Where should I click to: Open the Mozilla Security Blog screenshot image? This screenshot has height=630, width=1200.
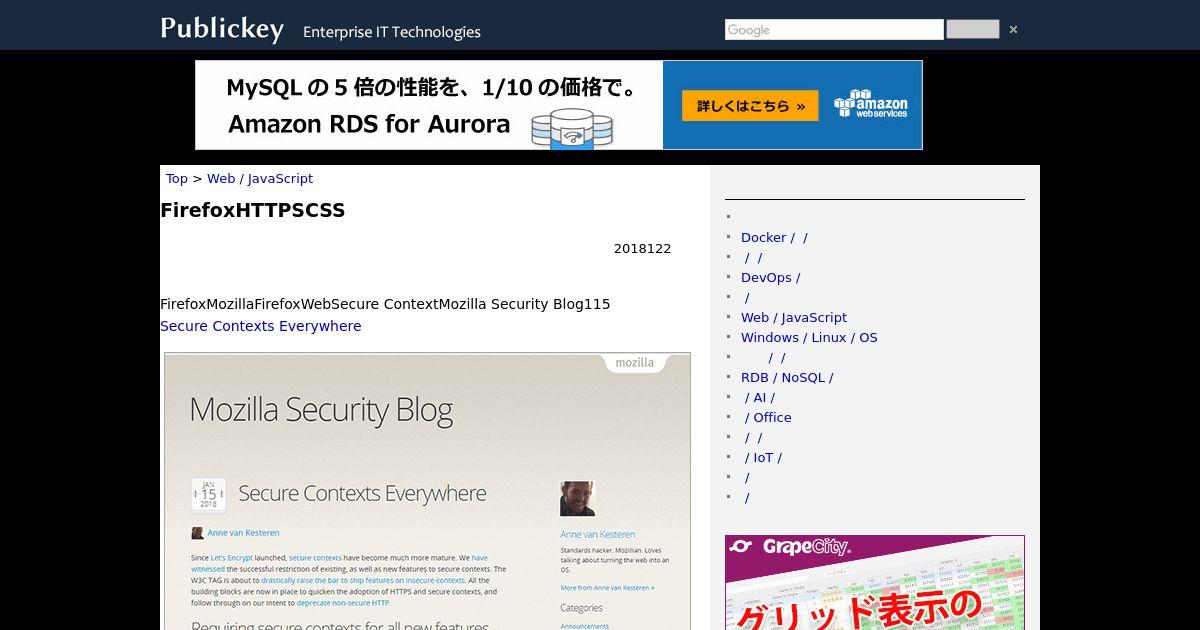[x=427, y=491]
